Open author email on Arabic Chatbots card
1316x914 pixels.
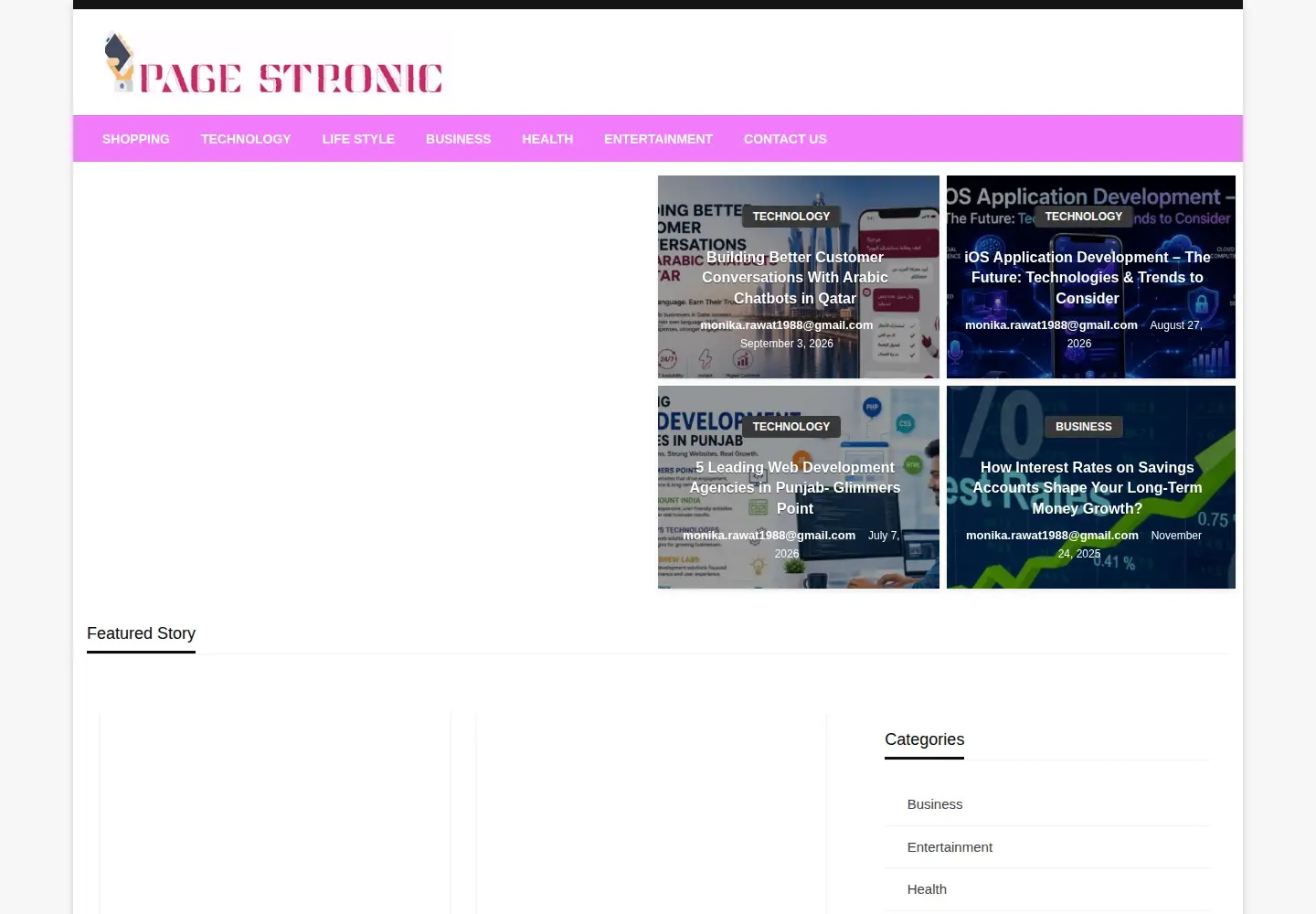pyautogui.click(x=787, y=325)
